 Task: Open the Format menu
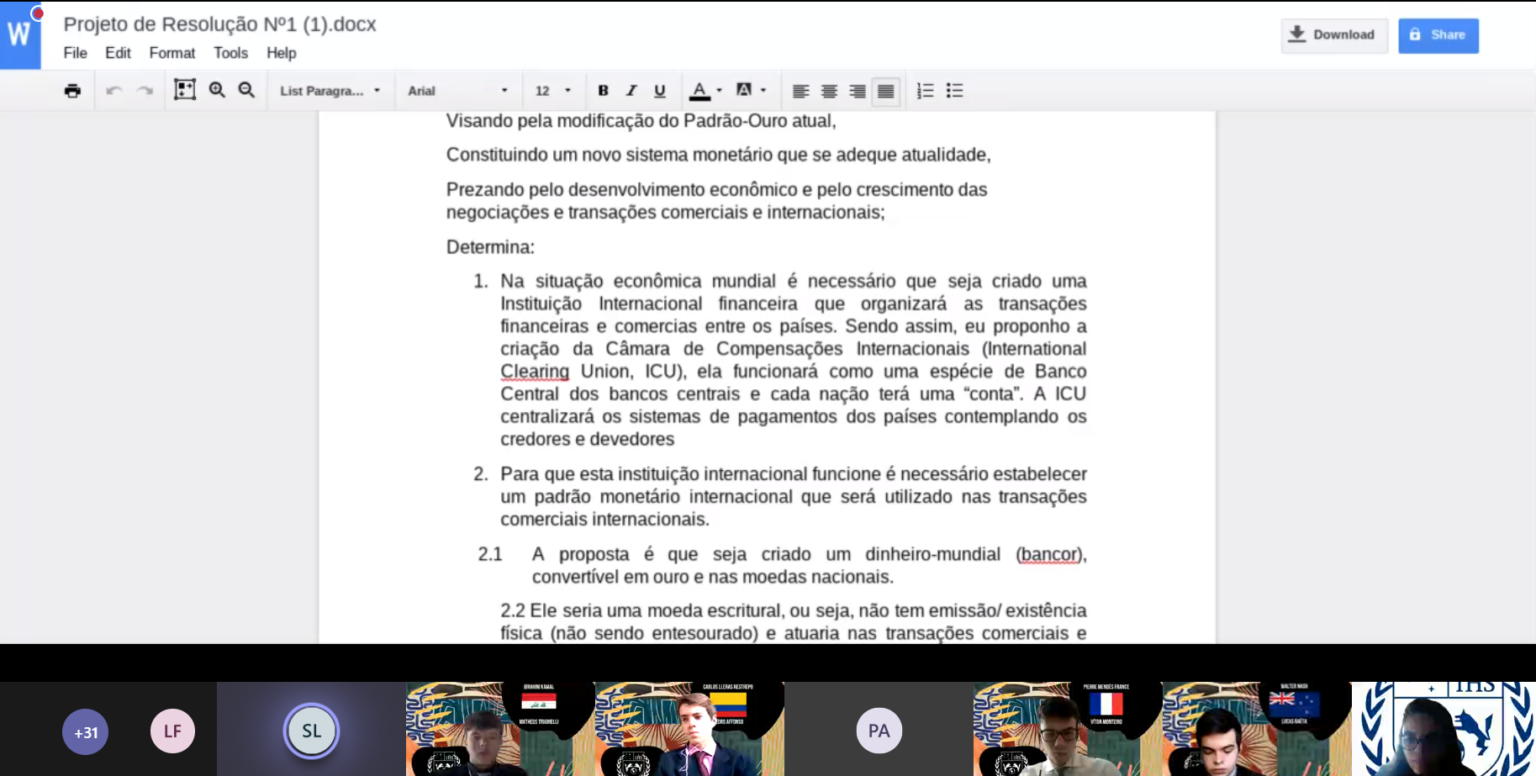172,53
